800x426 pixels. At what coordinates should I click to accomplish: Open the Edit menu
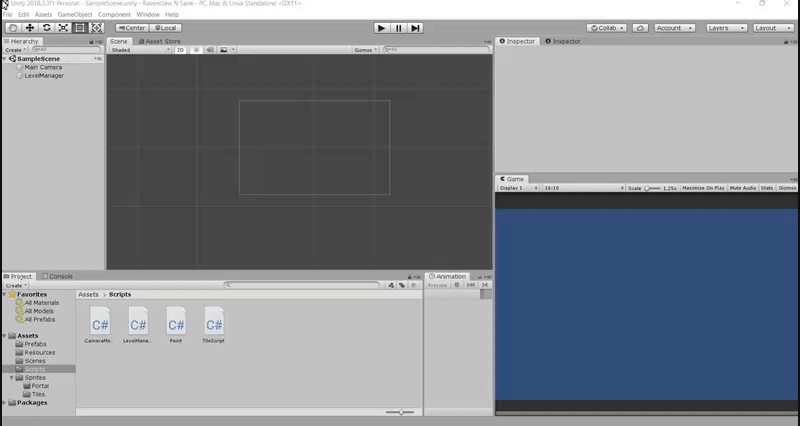23,15
